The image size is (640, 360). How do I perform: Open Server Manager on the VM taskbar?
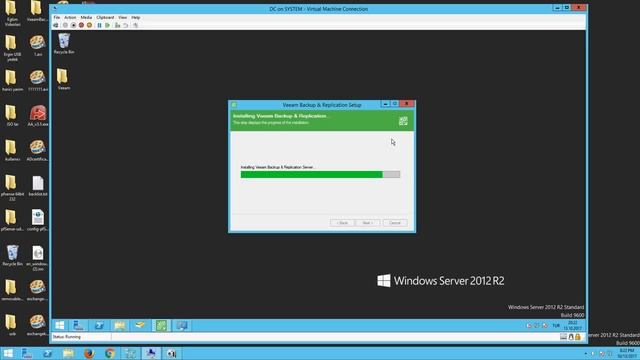(x=78, y=325)
